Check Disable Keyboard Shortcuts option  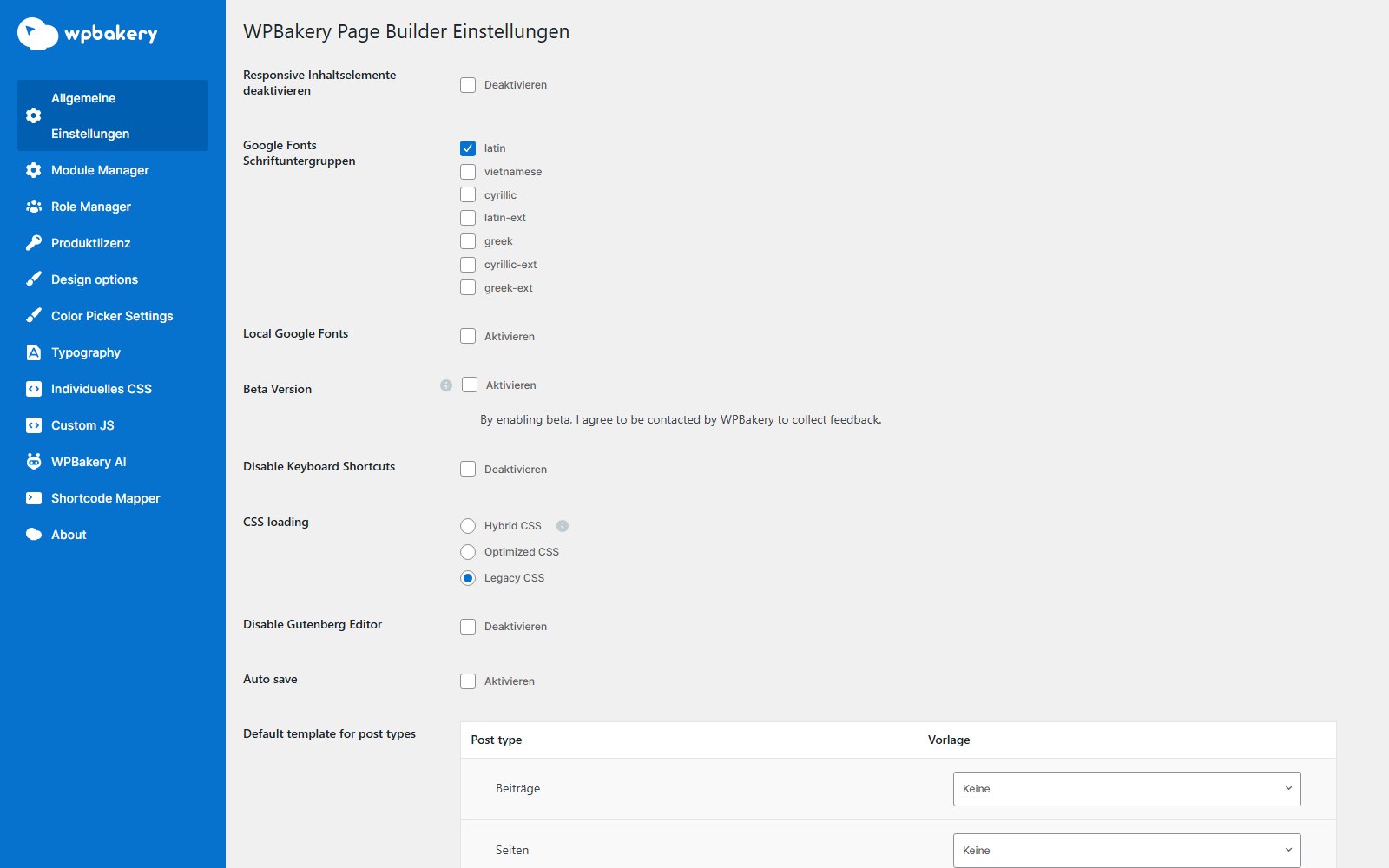click(x=468, y=469)
